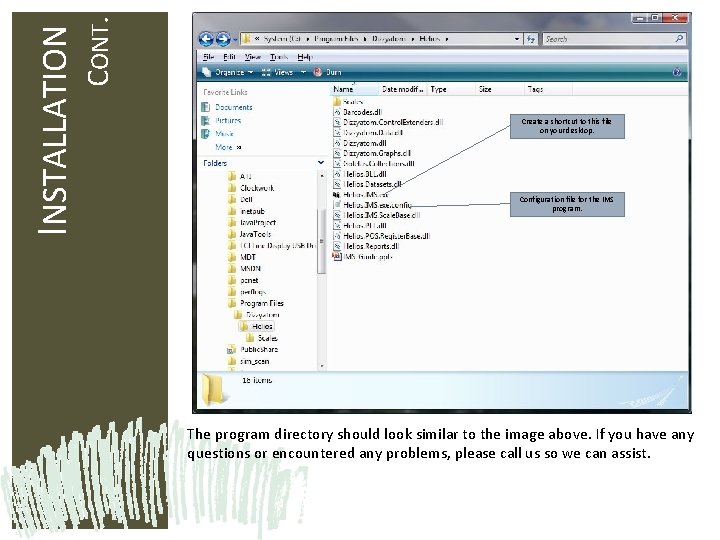The image size is (720, 540).
Task: Click the IMS Guide PowerPoint file icon
Action: tap(337, 257)
